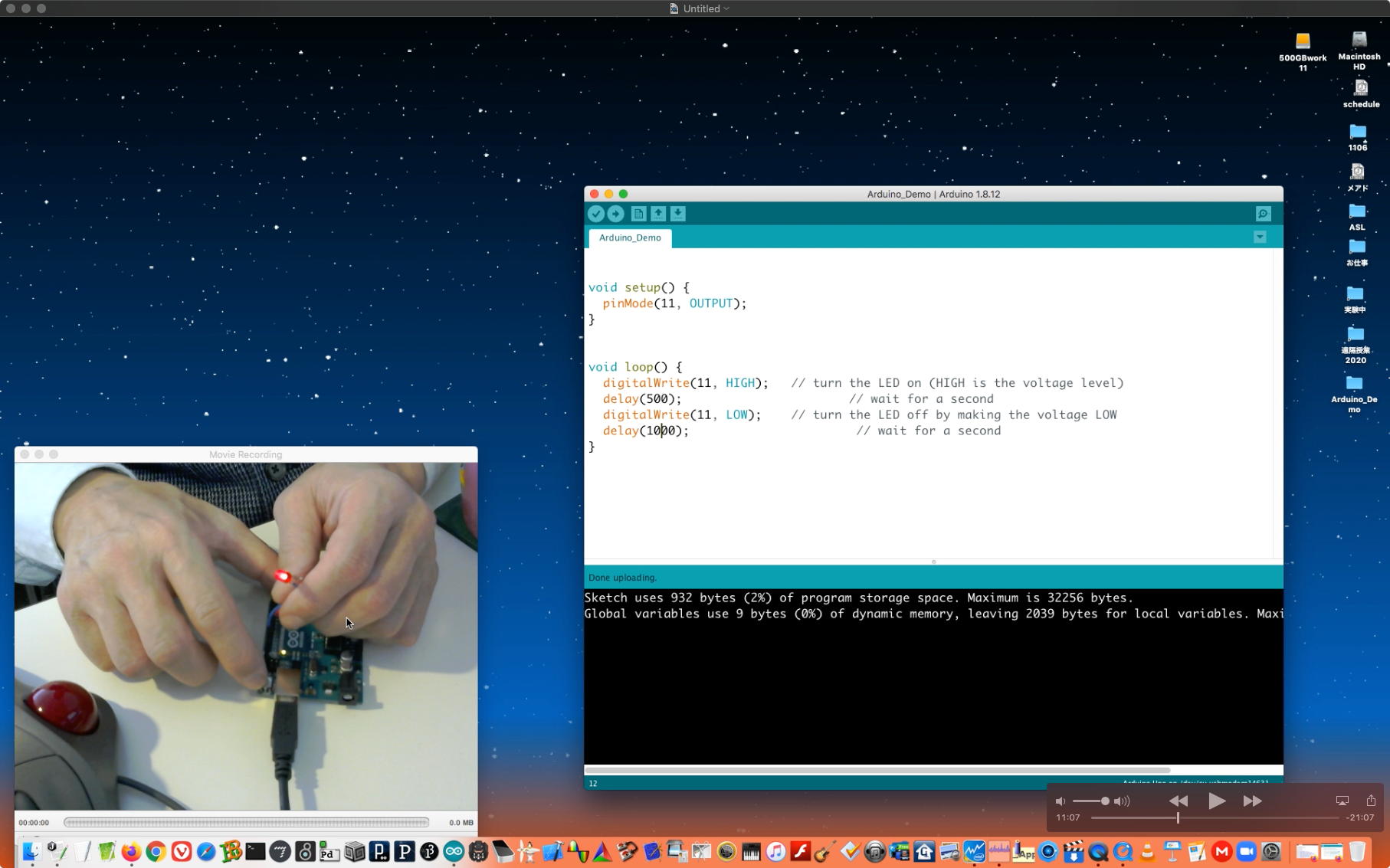Screen dimensions: 1390x868
Task: Create a new sketch in Arduino toolbar
Action: [638, 214]
